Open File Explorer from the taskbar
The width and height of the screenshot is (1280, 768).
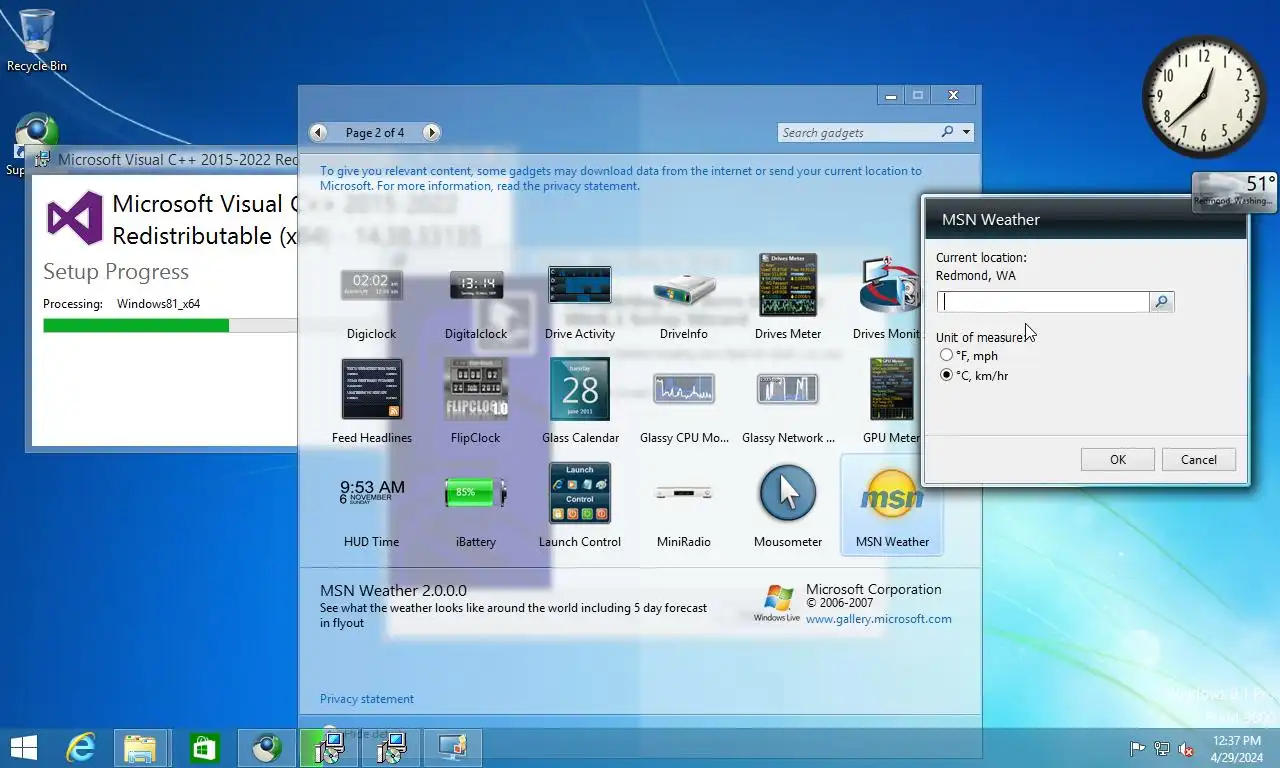[x=141, y=747]
